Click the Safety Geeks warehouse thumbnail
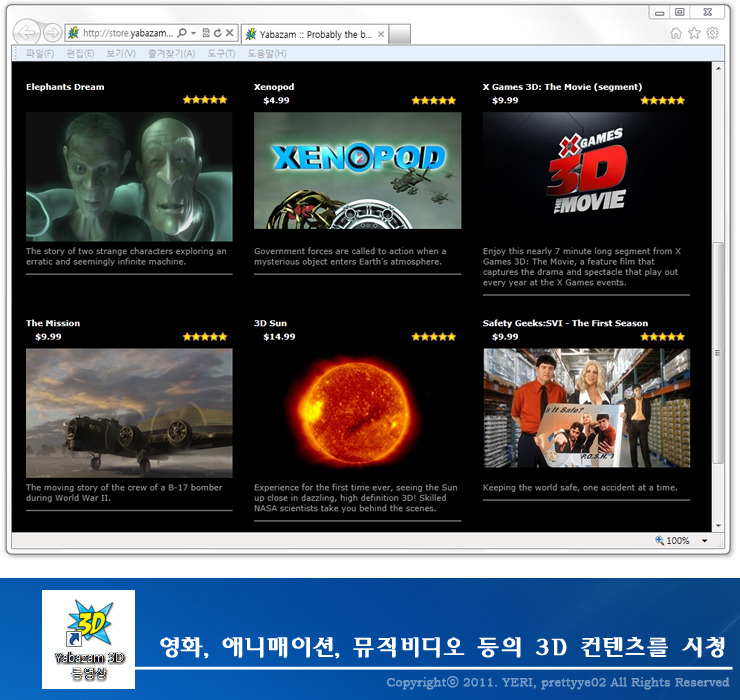This screenshot has width=740, height=700. (x=587, y=408)
